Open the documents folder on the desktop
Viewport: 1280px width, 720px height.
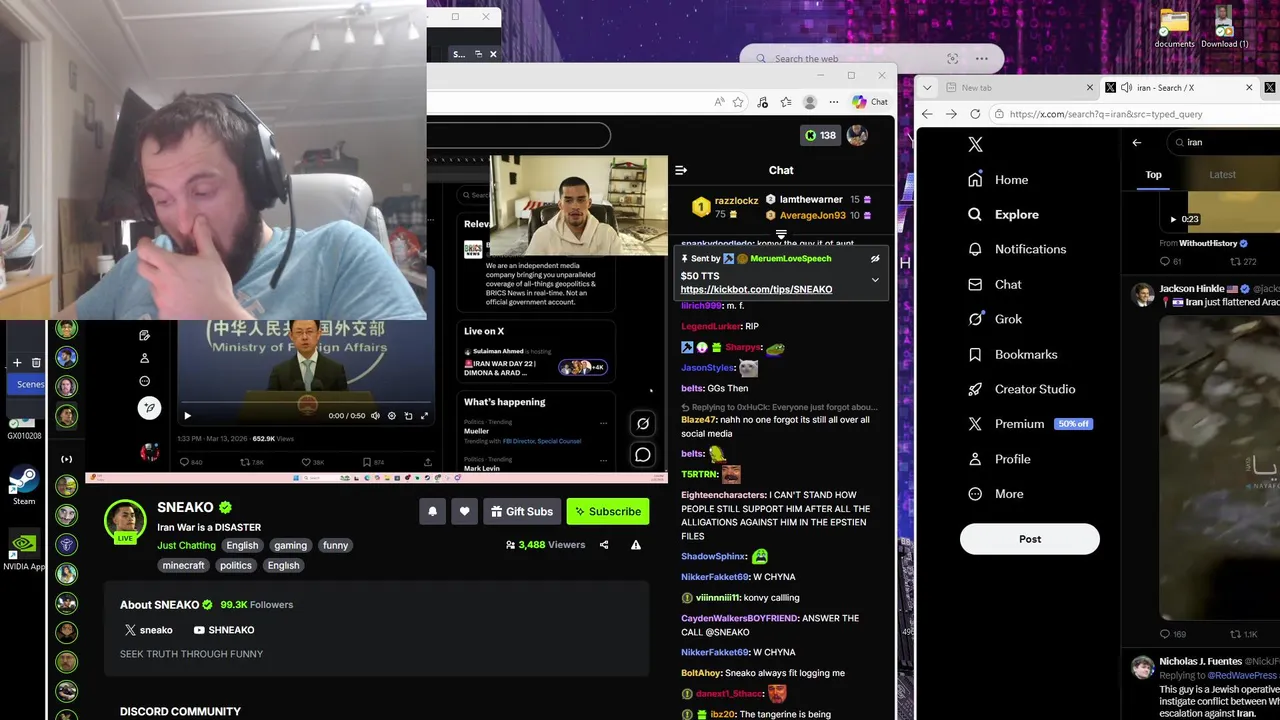point(1174,28)
